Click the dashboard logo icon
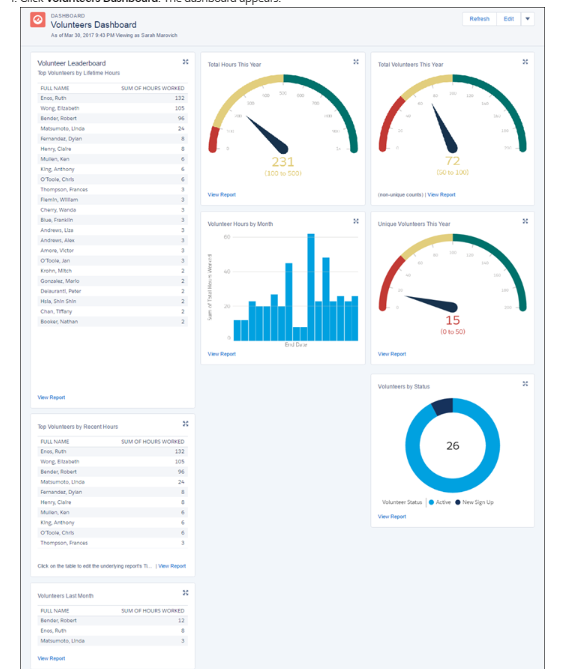The width and height of the screenshot is (571, 669). [38, 20]
